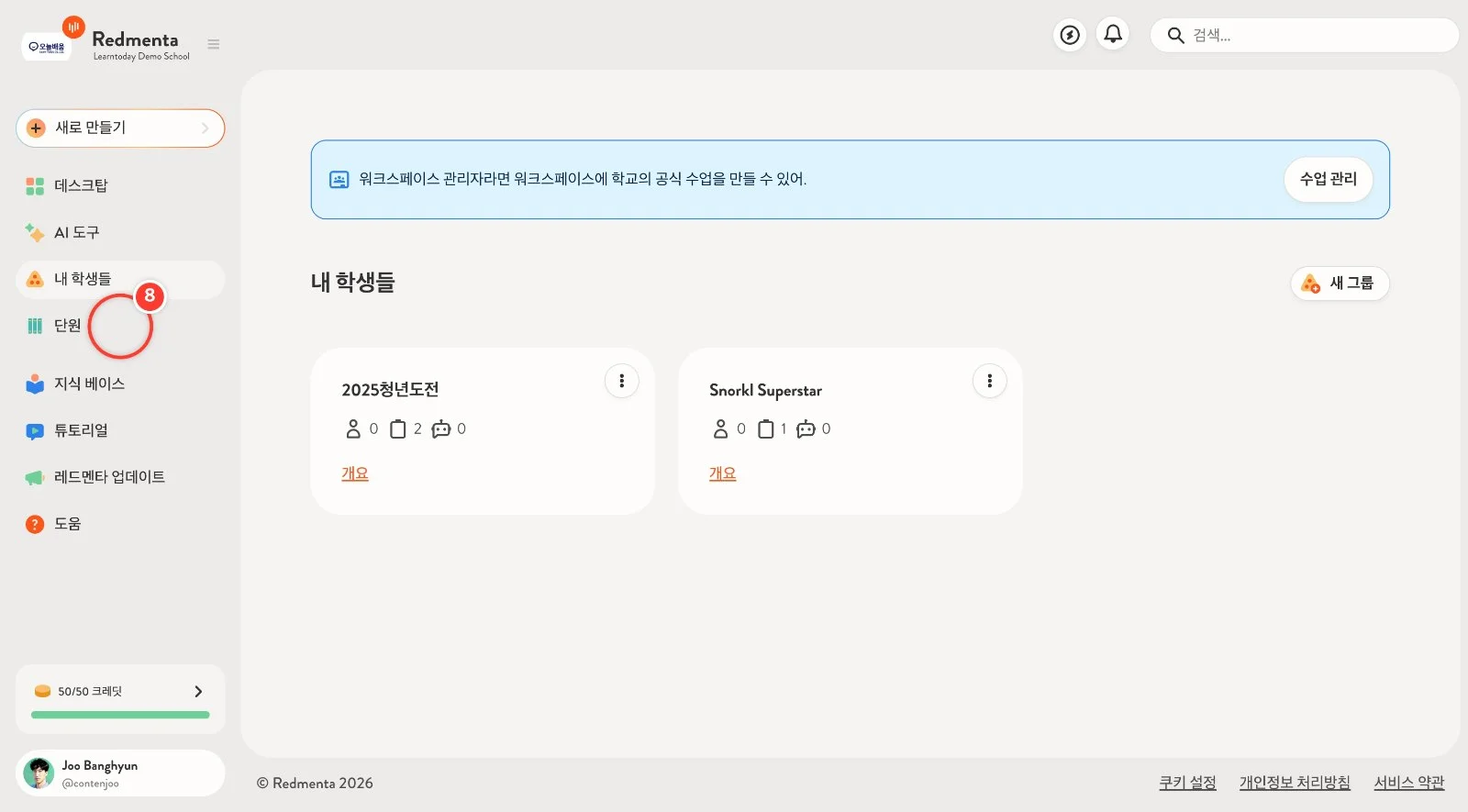Screen dimensions: 1468x812
Task: Collapse sidebar with hamburger icon
Action: pyautogui.click(x=214, y=44)
